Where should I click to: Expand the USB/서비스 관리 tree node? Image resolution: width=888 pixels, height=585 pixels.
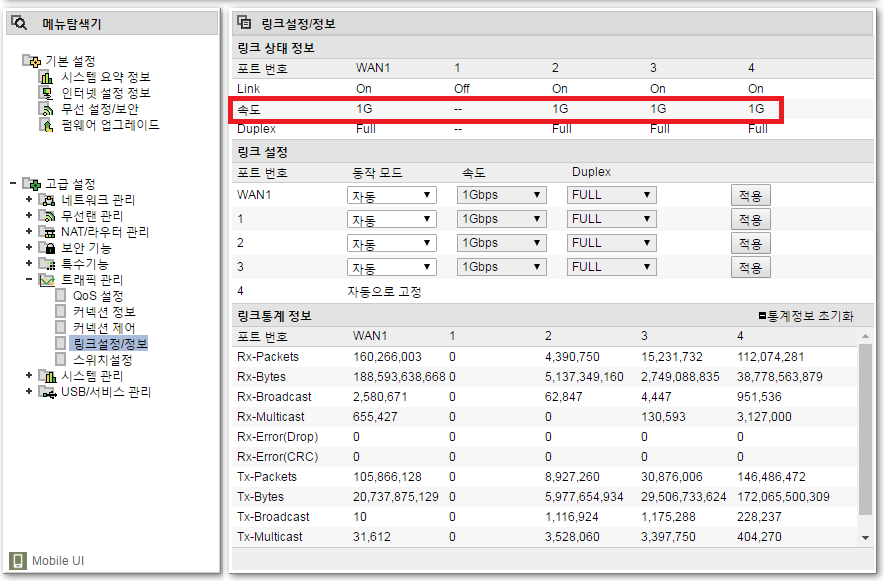(29, 391)
